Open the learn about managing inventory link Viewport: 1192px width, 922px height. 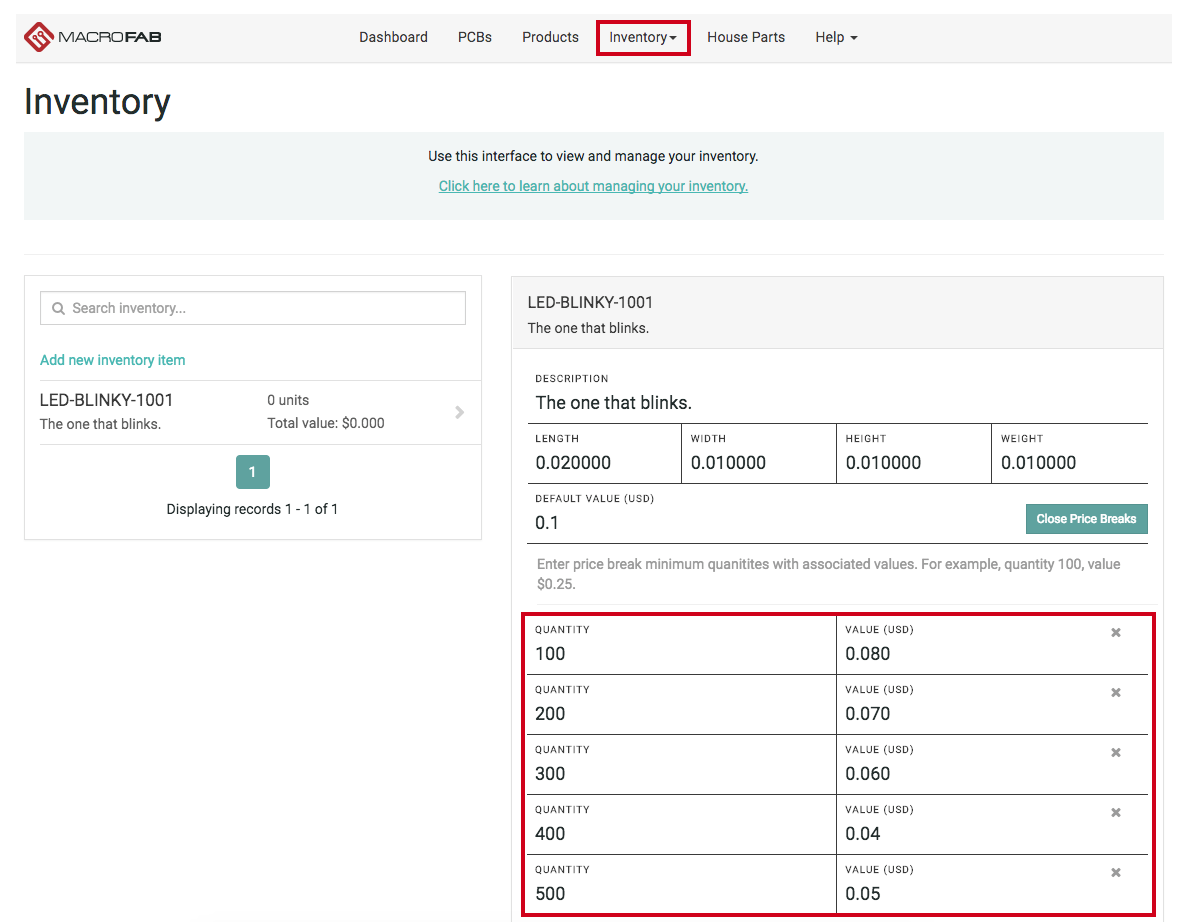coord(593,186)
